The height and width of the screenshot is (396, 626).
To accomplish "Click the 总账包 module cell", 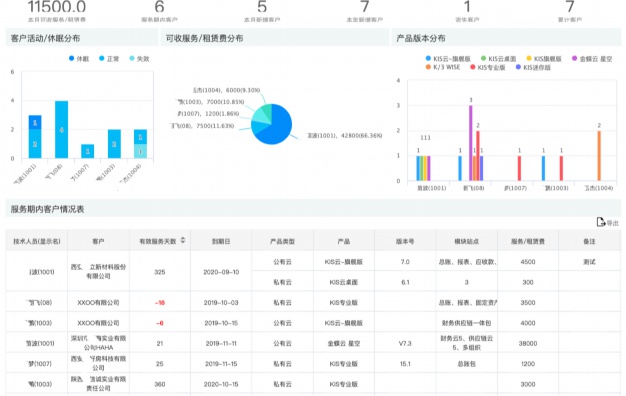I will pyautogui.click(x=466, y=364).
